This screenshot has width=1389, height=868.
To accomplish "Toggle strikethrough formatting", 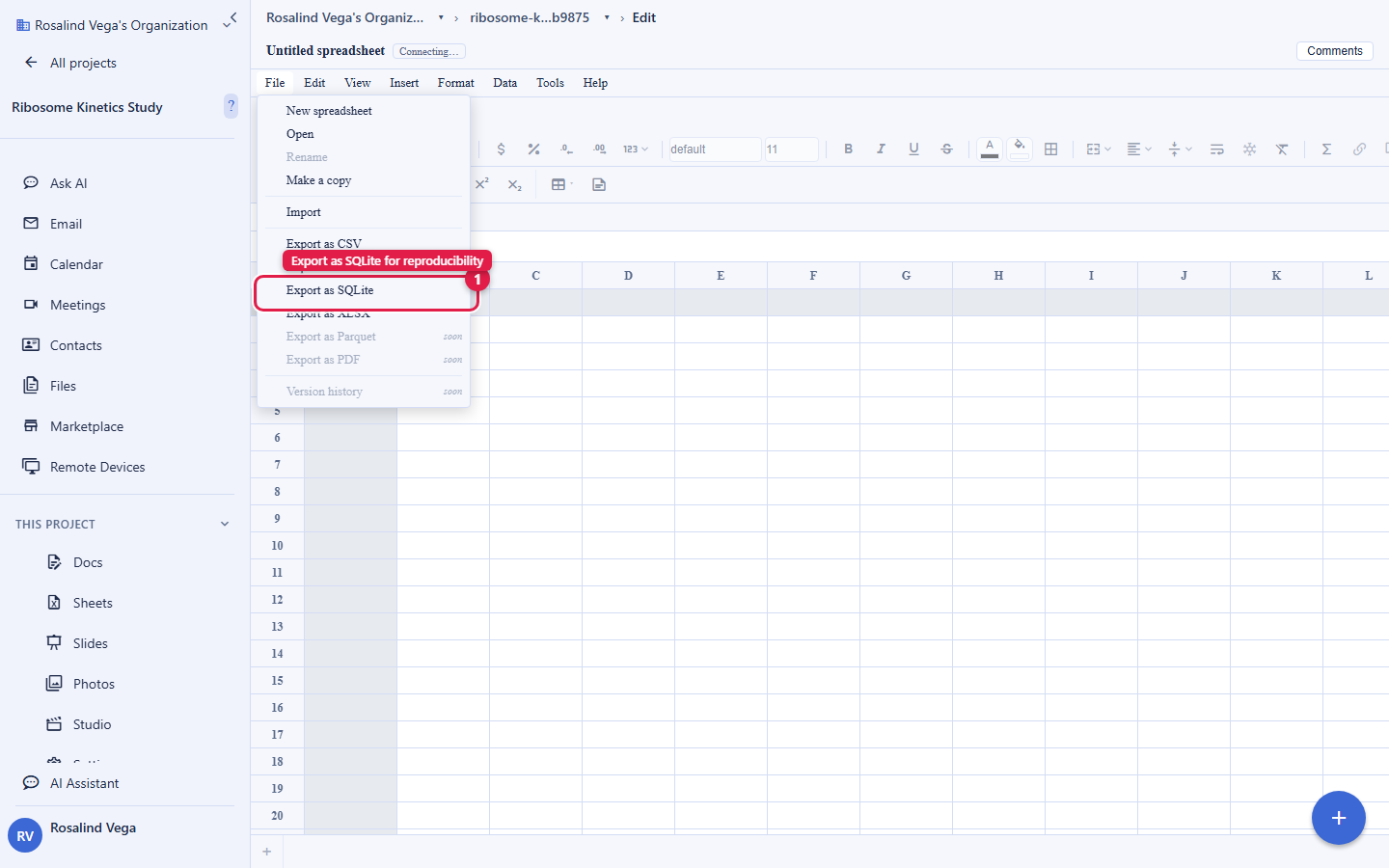I will pos(946,149).
